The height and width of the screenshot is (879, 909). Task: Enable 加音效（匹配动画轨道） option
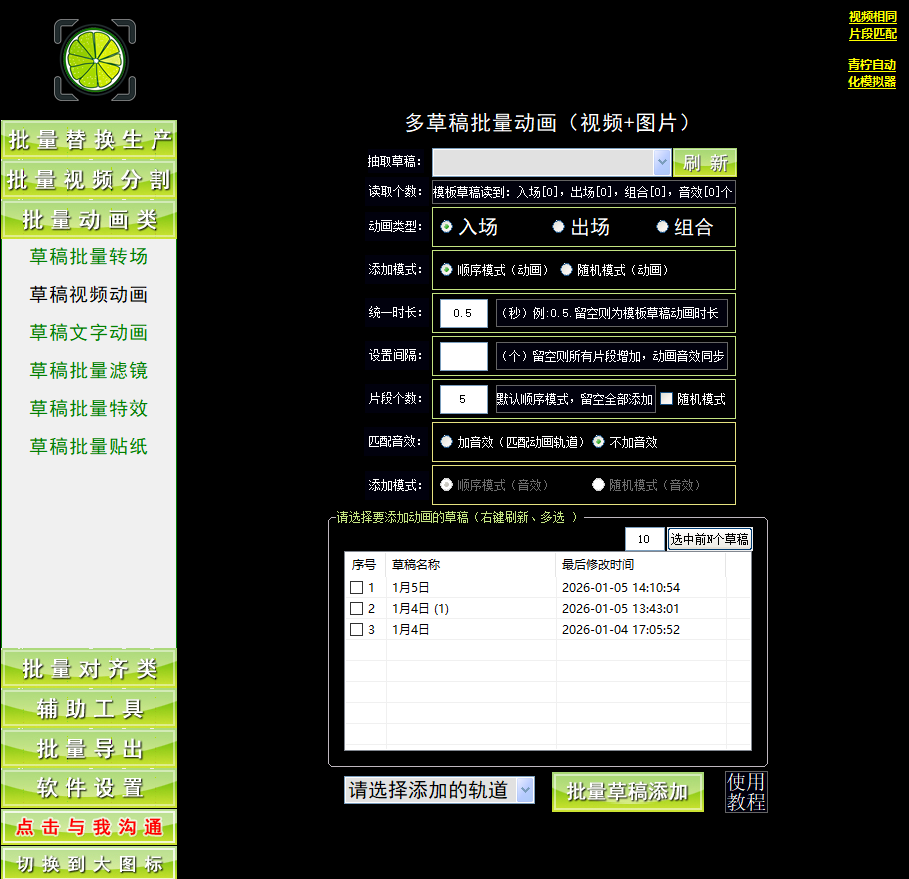444,442
